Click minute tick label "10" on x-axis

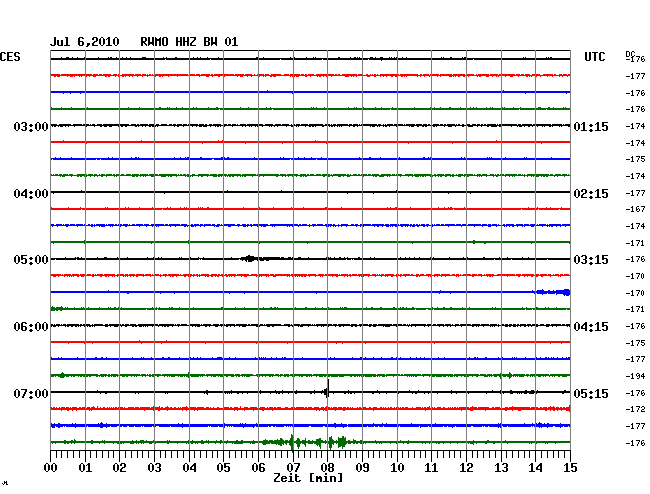point(397,468)
